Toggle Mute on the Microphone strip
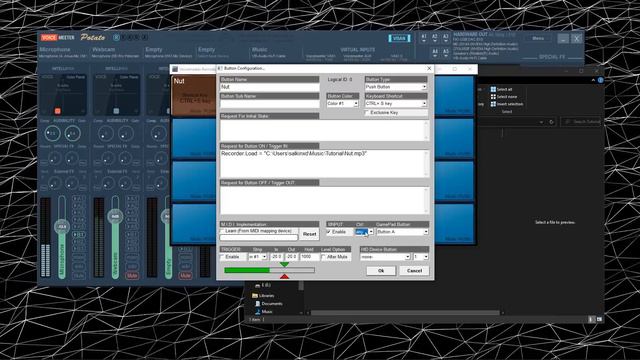This screenshot has width=640, height=360. pyautogui.click(x=79, y=276)
